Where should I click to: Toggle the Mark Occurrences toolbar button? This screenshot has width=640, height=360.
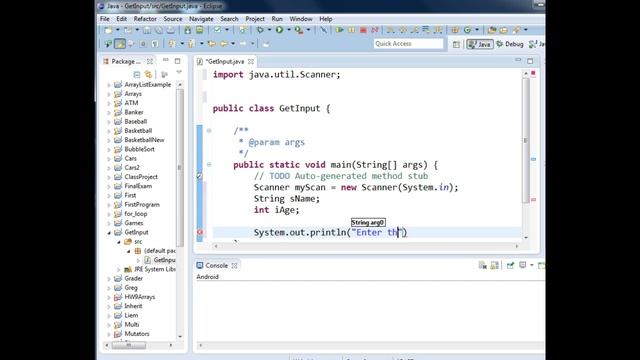(x=120, y=44)
